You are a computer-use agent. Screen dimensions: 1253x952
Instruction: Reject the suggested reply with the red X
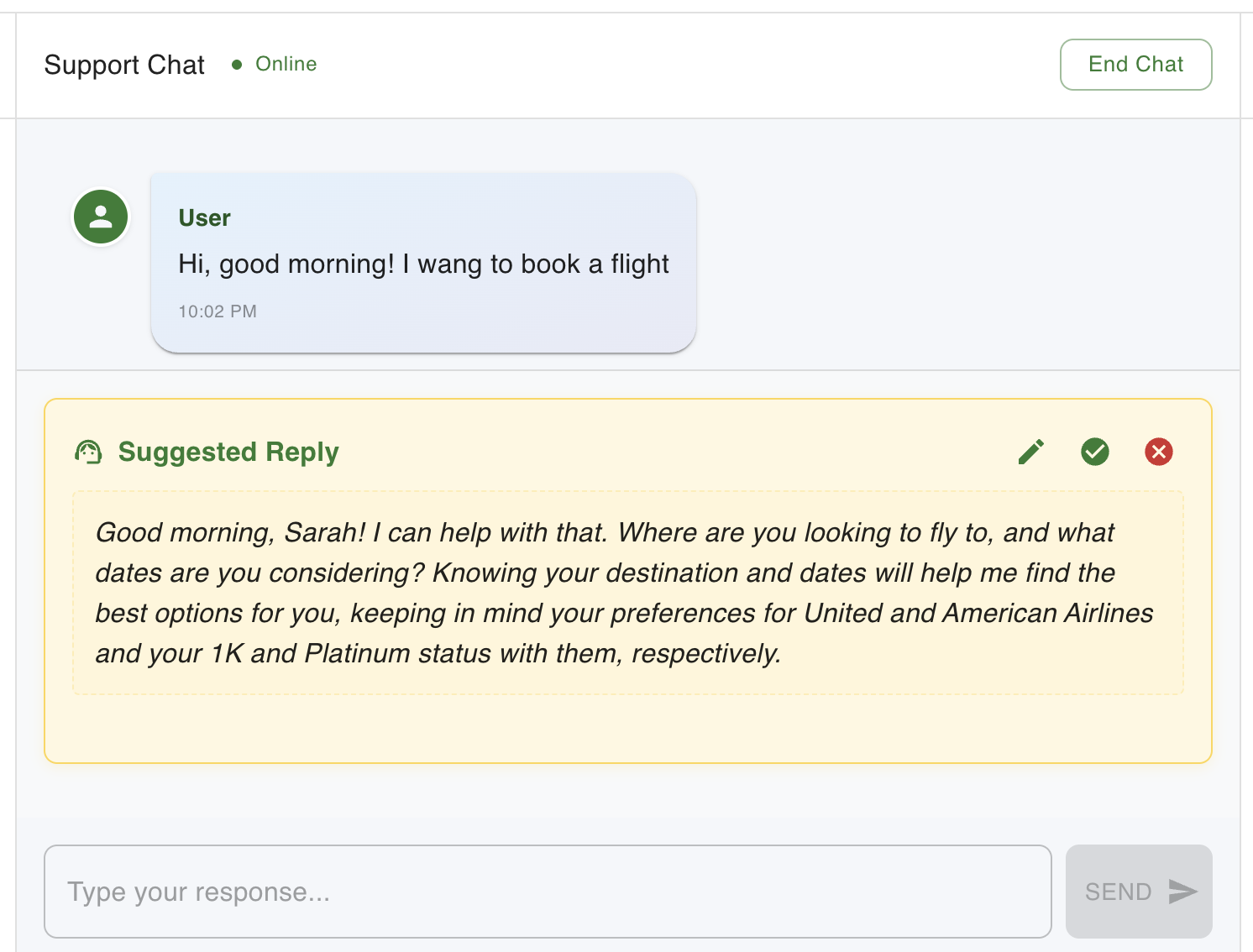point(1159,452)
